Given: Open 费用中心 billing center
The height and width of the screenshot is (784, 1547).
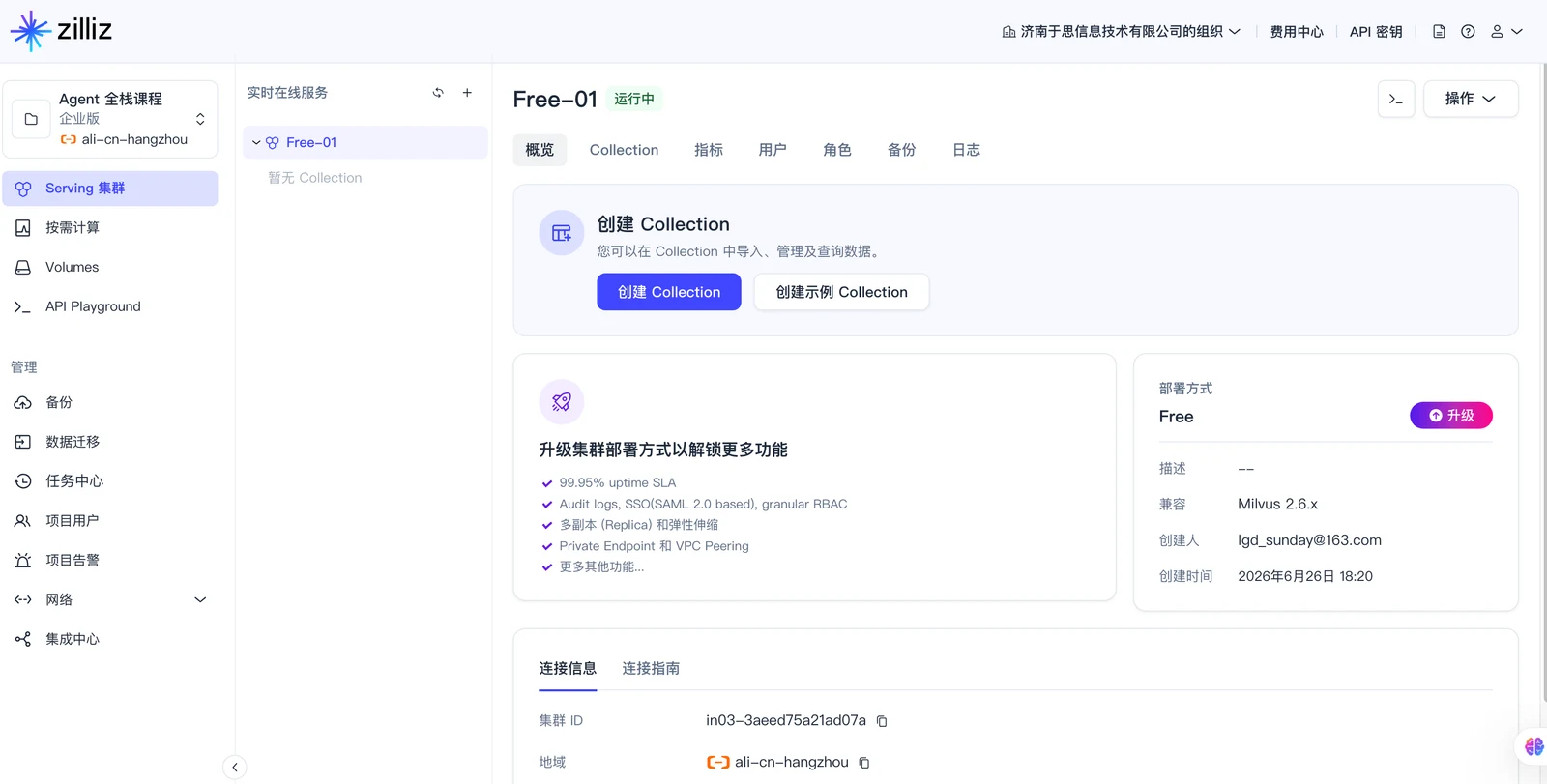Looking at the screenshot, I should click(1297, 32).
